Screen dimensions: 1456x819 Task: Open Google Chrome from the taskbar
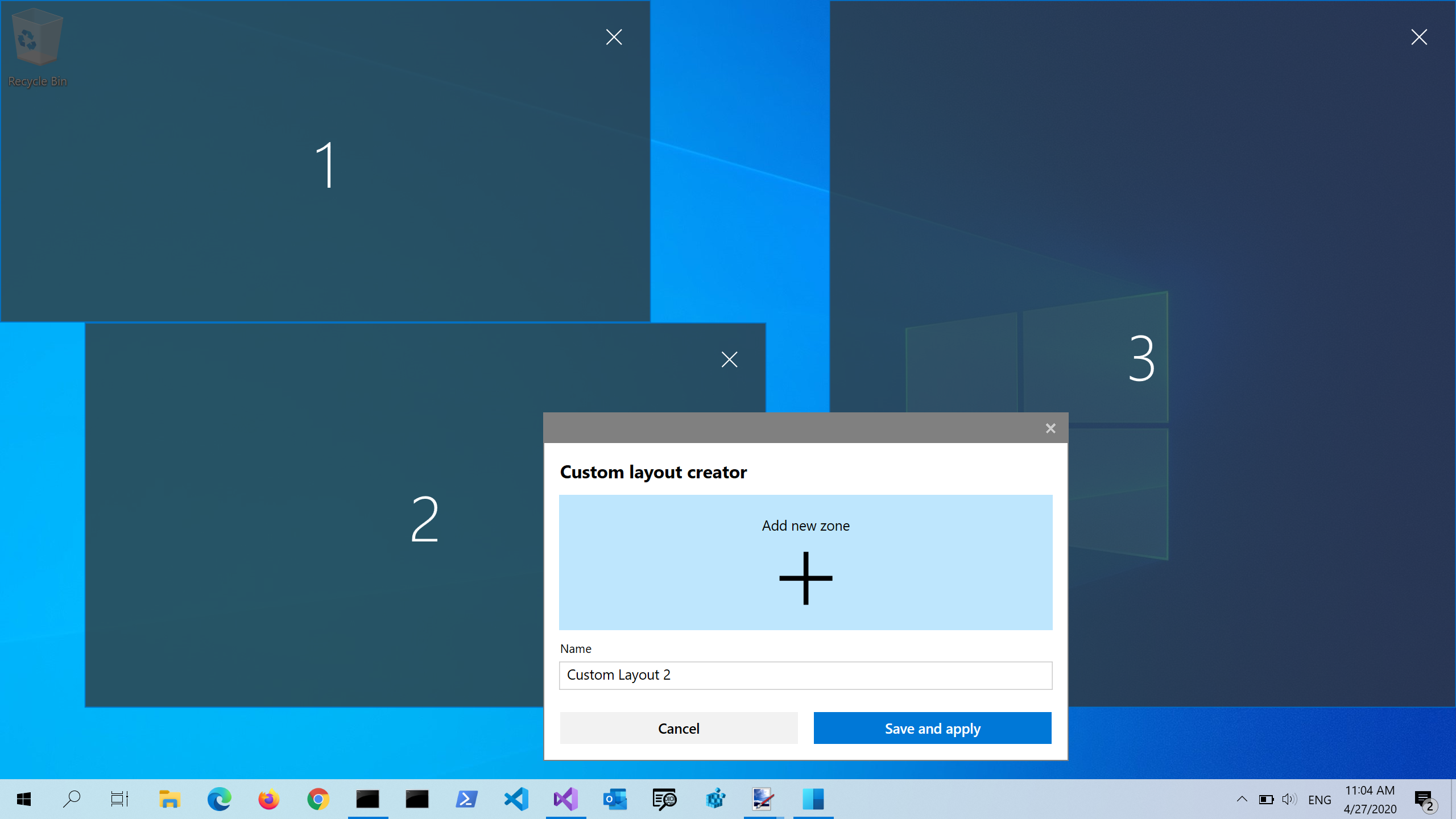click(317, 799)
